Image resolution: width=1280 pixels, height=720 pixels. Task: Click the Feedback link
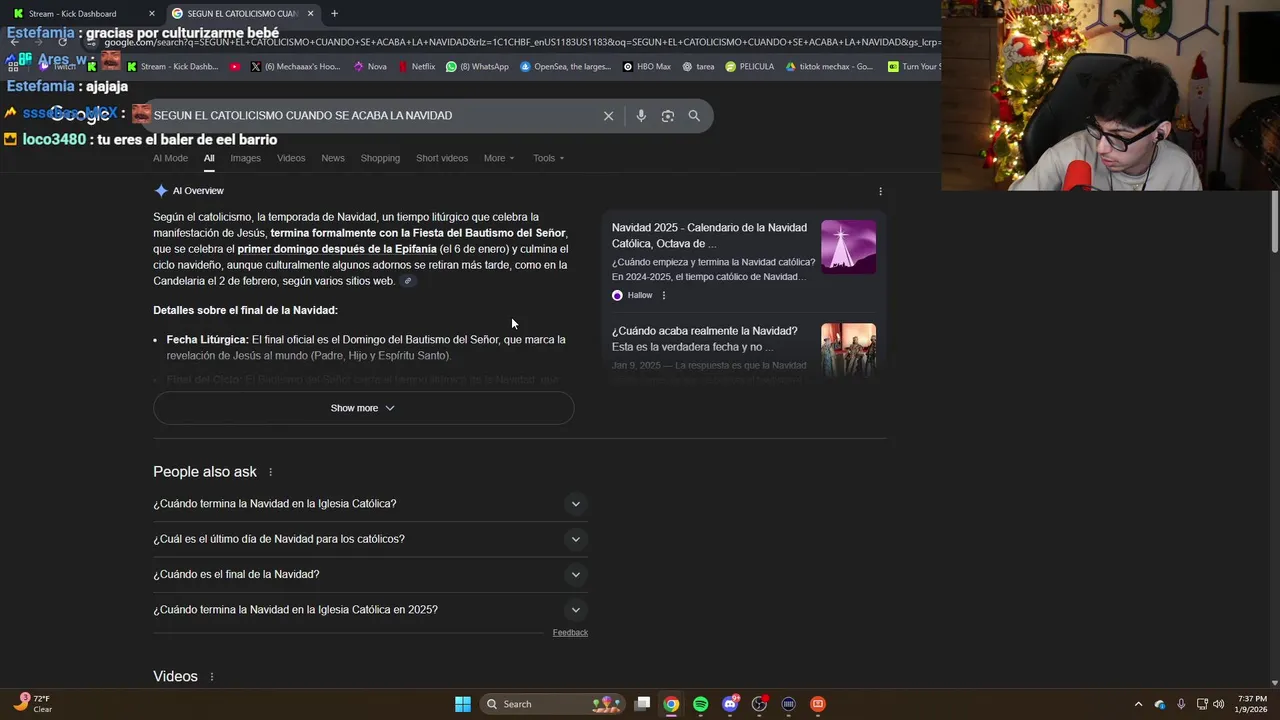(x=570, y=633)
